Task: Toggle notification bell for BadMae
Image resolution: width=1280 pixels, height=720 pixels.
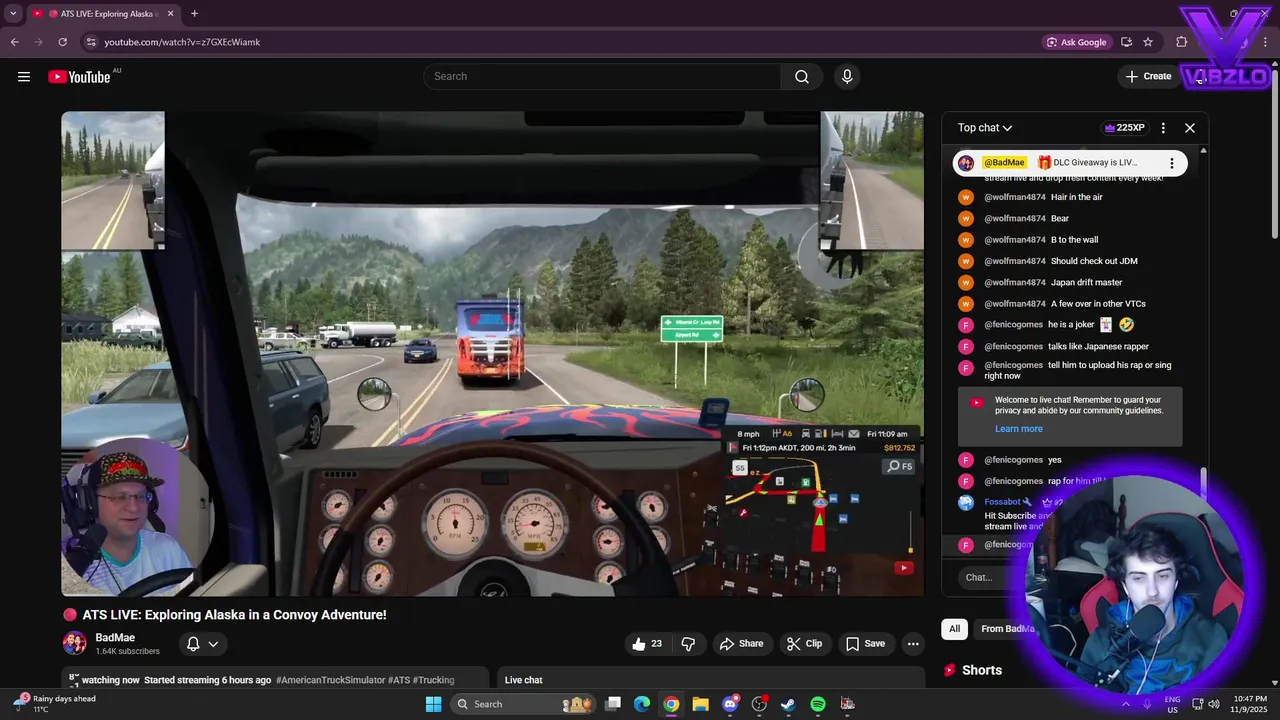Action: click(193, 644)
